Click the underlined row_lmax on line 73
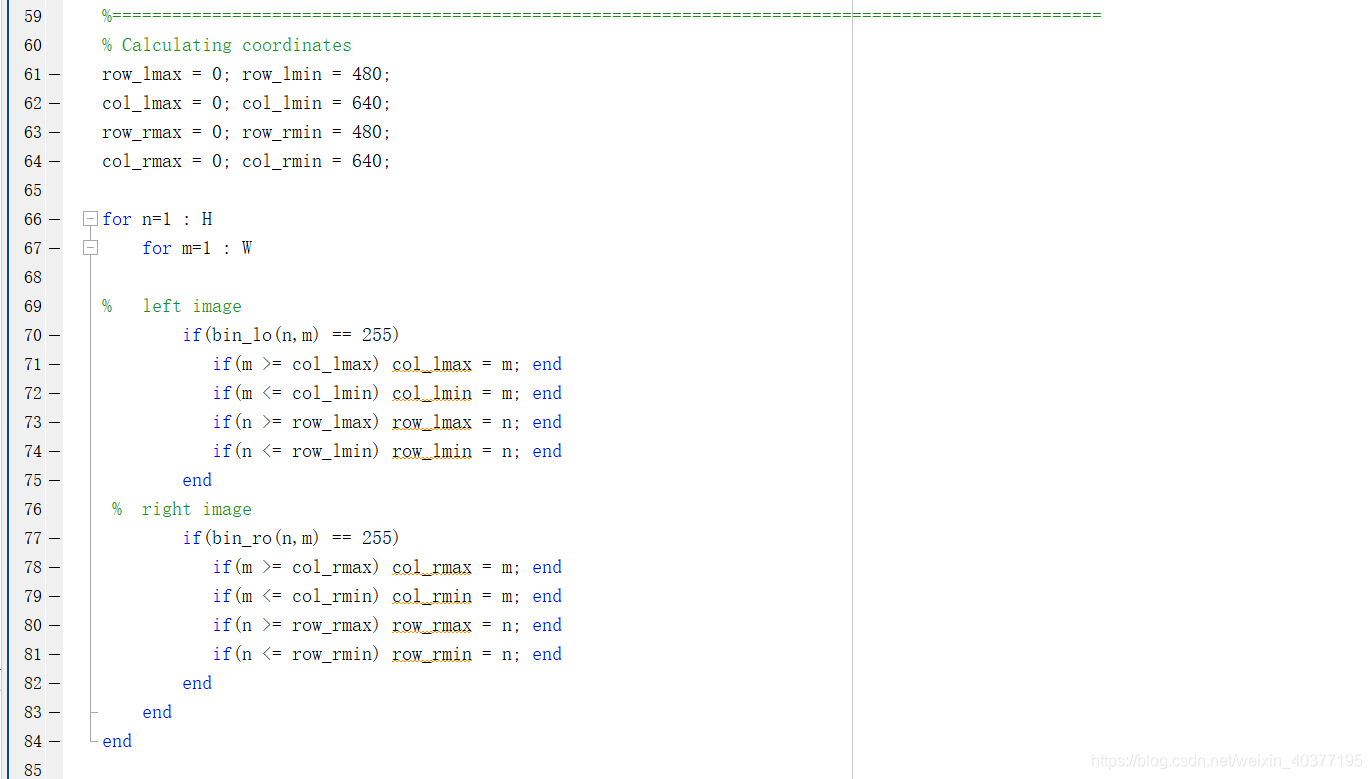This screenshot has height=779, width=1372. [432, 422]
